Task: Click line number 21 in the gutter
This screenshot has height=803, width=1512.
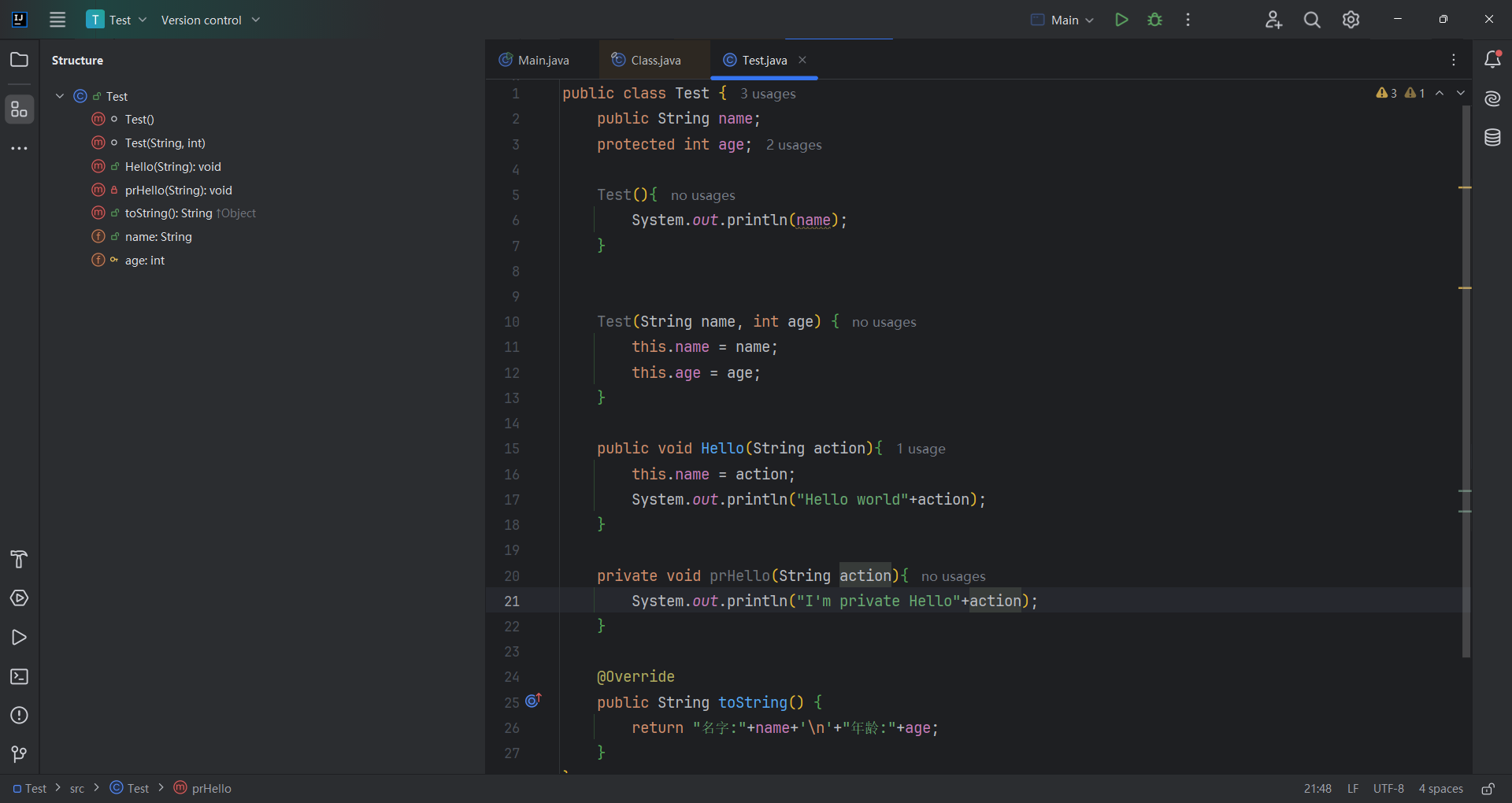Action: pos(512,601)
